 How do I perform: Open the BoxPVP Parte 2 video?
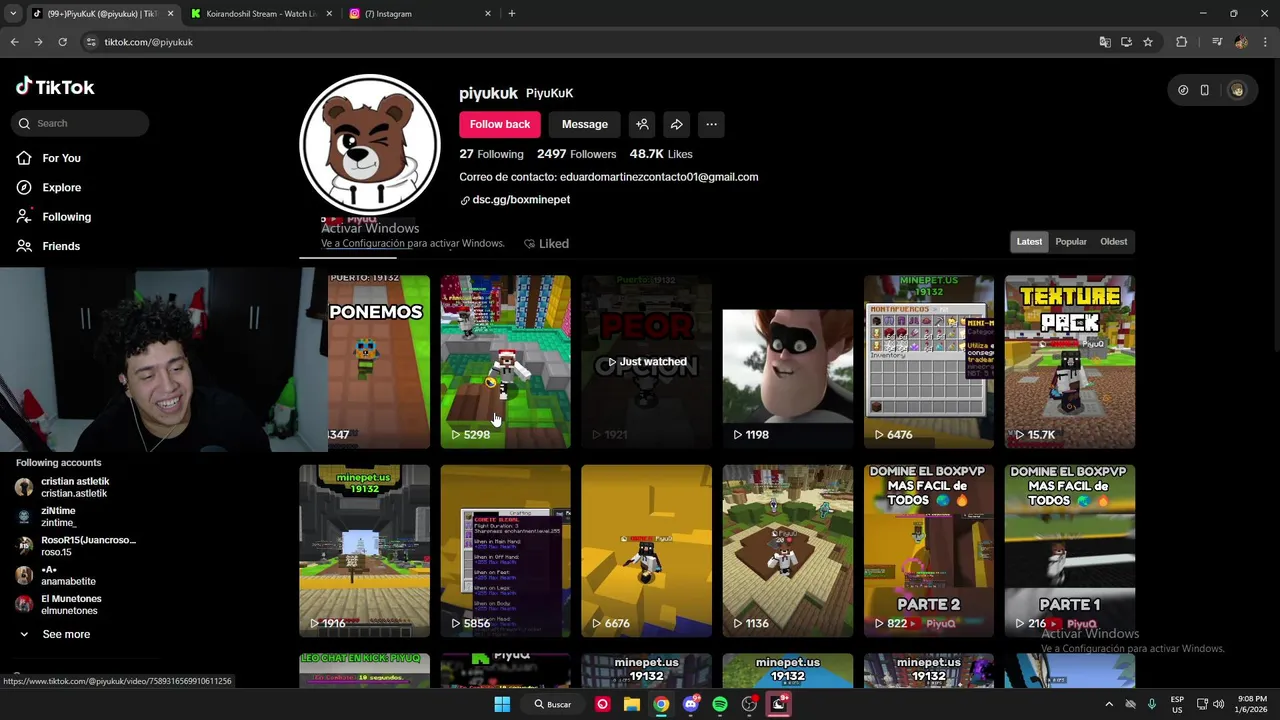[929, 550]
